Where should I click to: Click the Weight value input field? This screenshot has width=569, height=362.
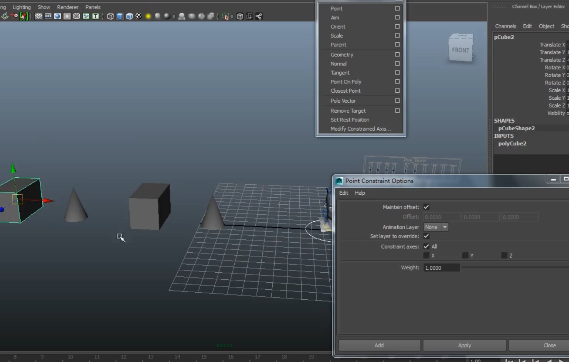point(442,268)
